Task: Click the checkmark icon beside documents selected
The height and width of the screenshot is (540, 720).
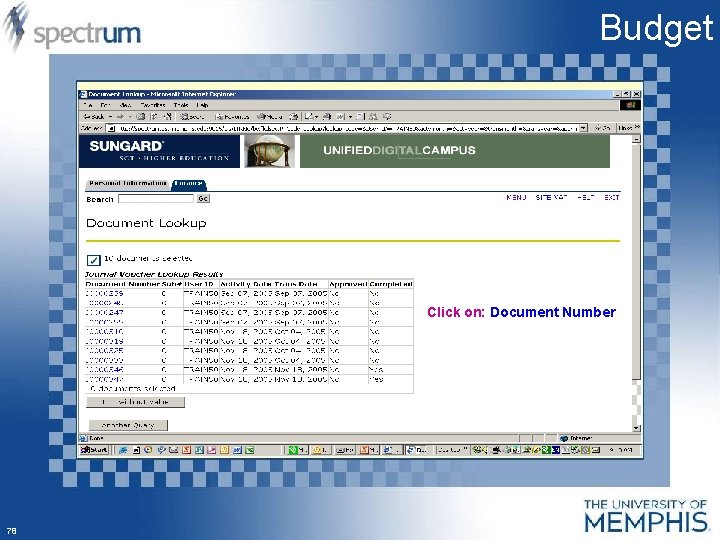Action: click(93, 260)
